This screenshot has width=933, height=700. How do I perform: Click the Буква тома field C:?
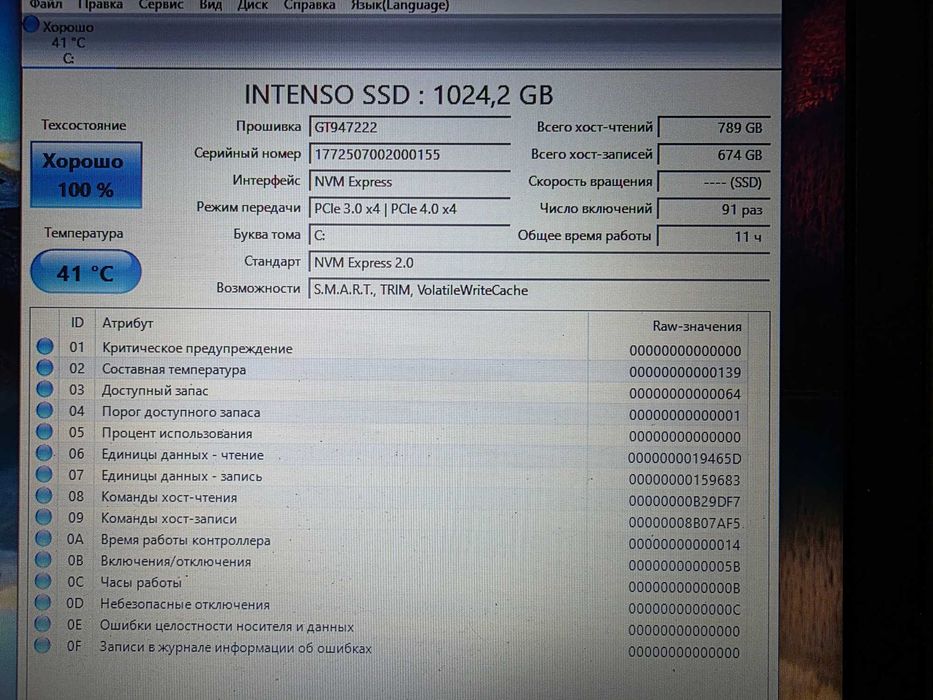coord(409,236)
